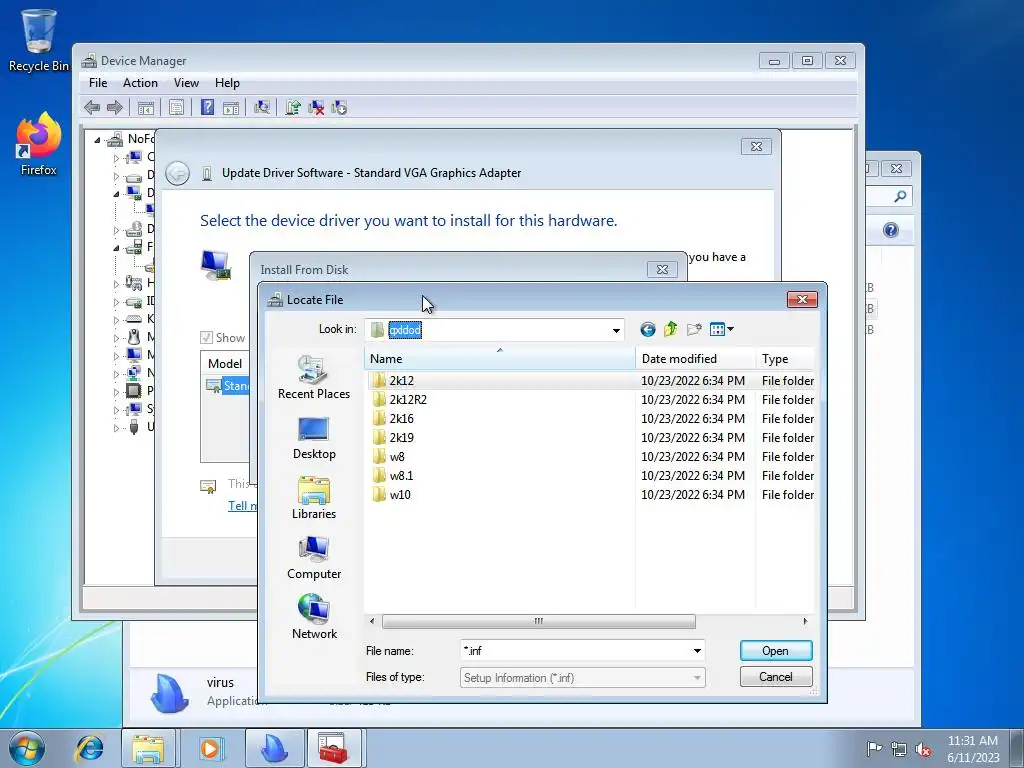The height and width of the screenshot is (768, 1024).
Task: Click the Open button
Action: [776, 650]
